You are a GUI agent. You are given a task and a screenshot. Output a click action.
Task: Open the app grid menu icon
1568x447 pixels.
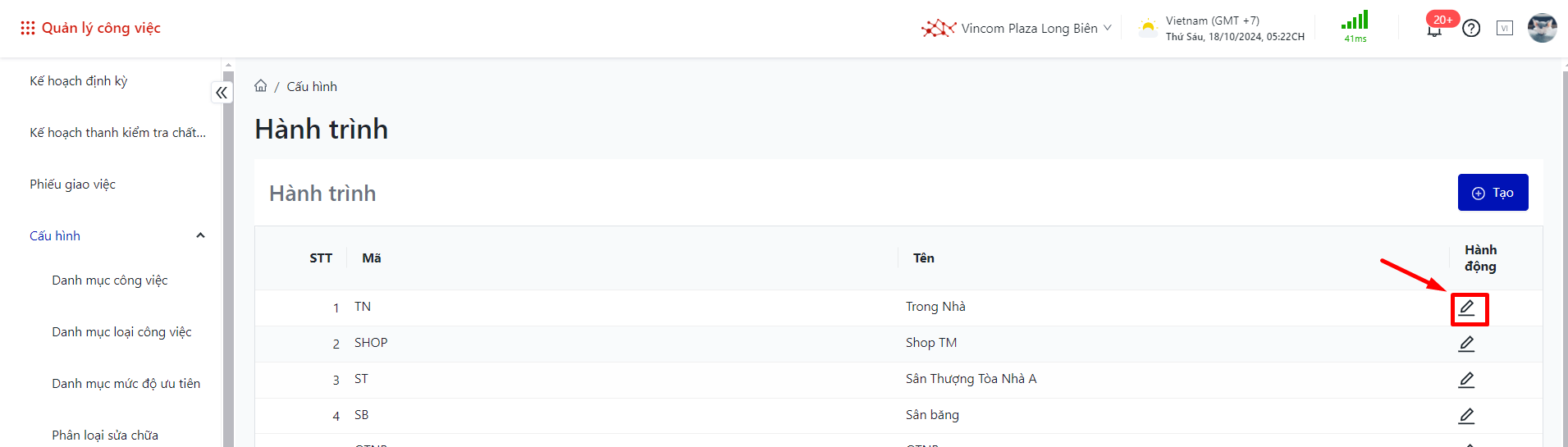27,28
